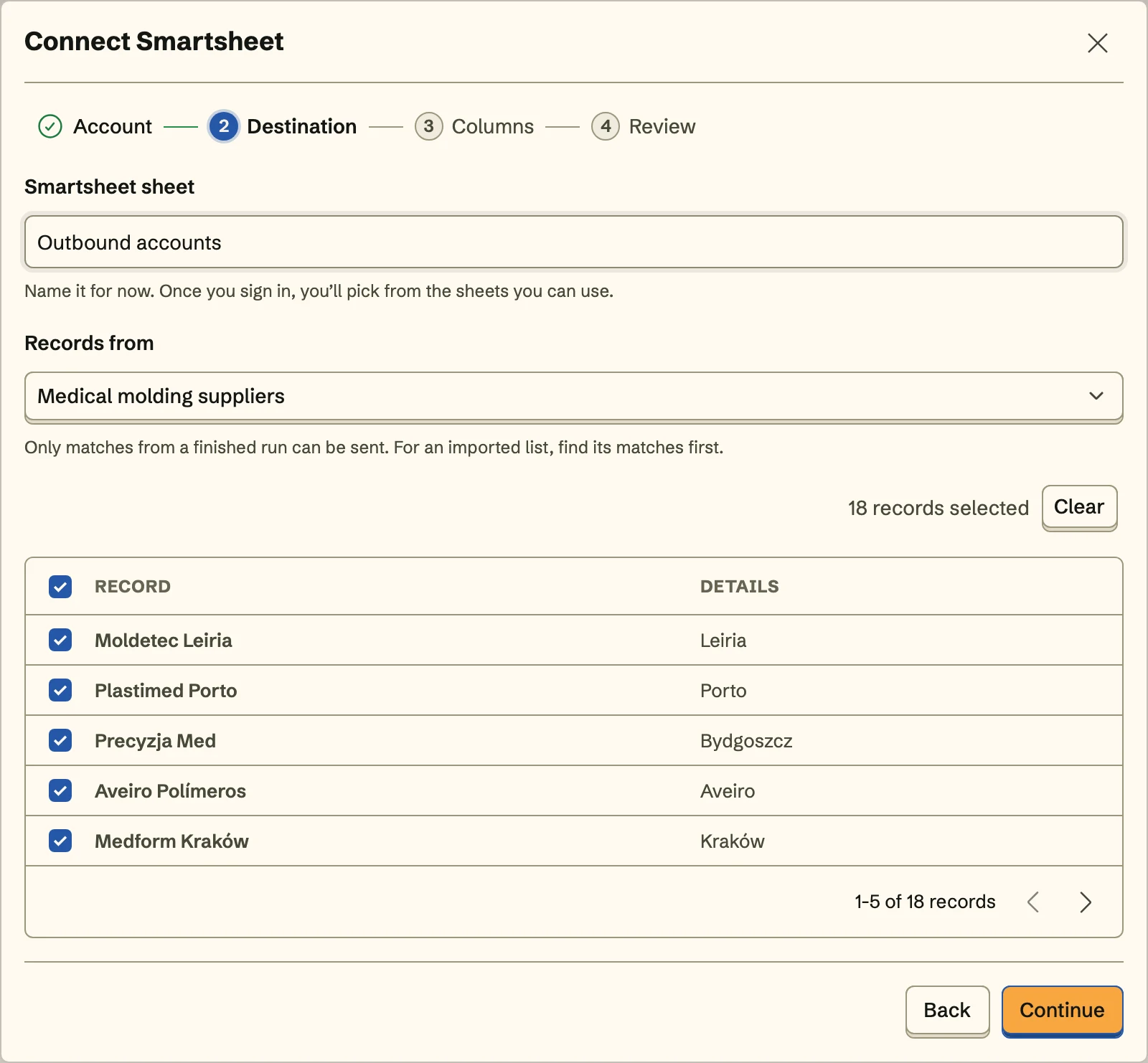Click the Bydgoszcz details cell
Image resolution: width=1148 pixels, height=1063 pixels.
coord(746,741)
